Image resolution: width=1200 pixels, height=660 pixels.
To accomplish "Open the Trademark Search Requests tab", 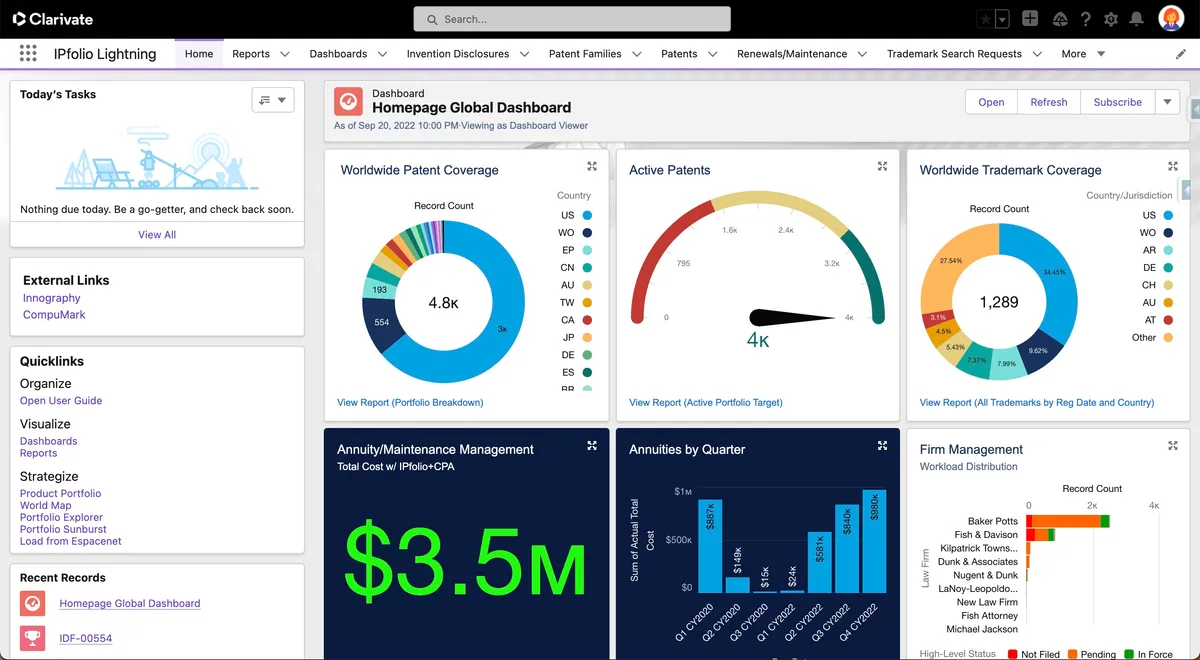I will 954,54.
